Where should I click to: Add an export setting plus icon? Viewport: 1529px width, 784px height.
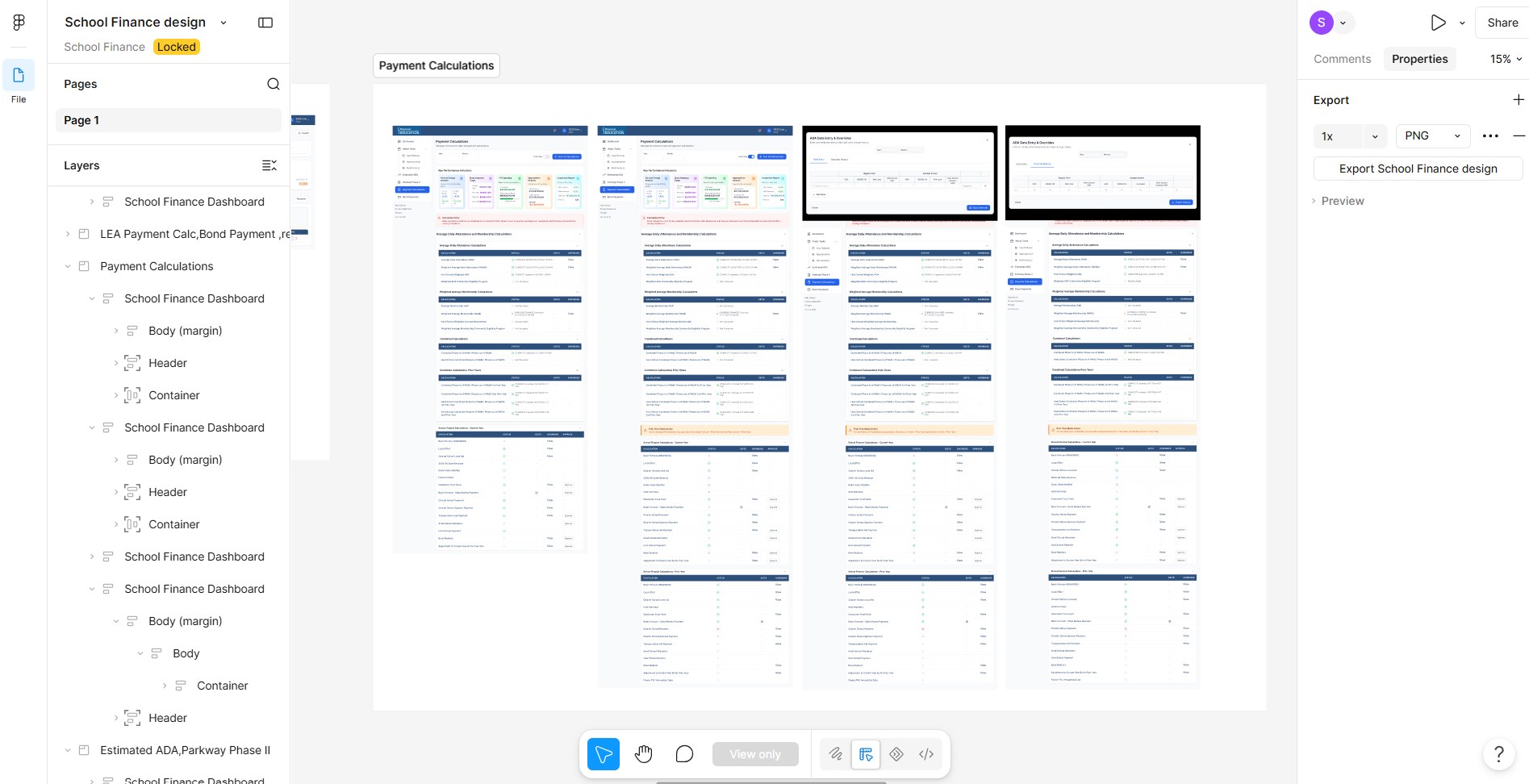click(x=1519, y=100)
